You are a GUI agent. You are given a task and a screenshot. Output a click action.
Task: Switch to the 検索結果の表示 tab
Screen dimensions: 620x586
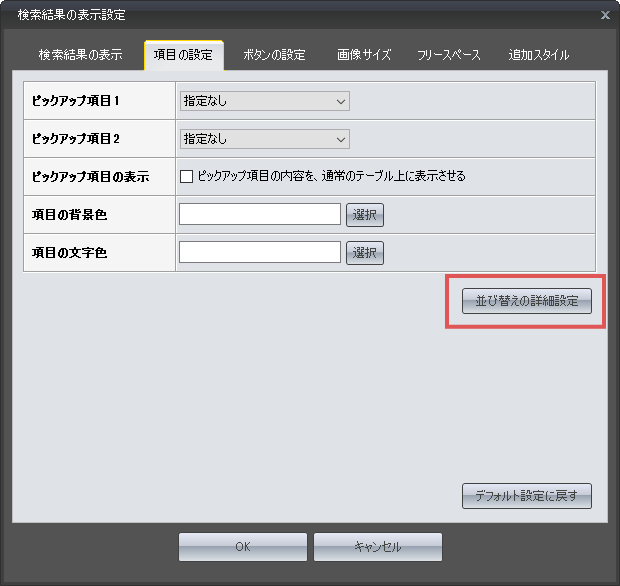(x=80, y=55)
